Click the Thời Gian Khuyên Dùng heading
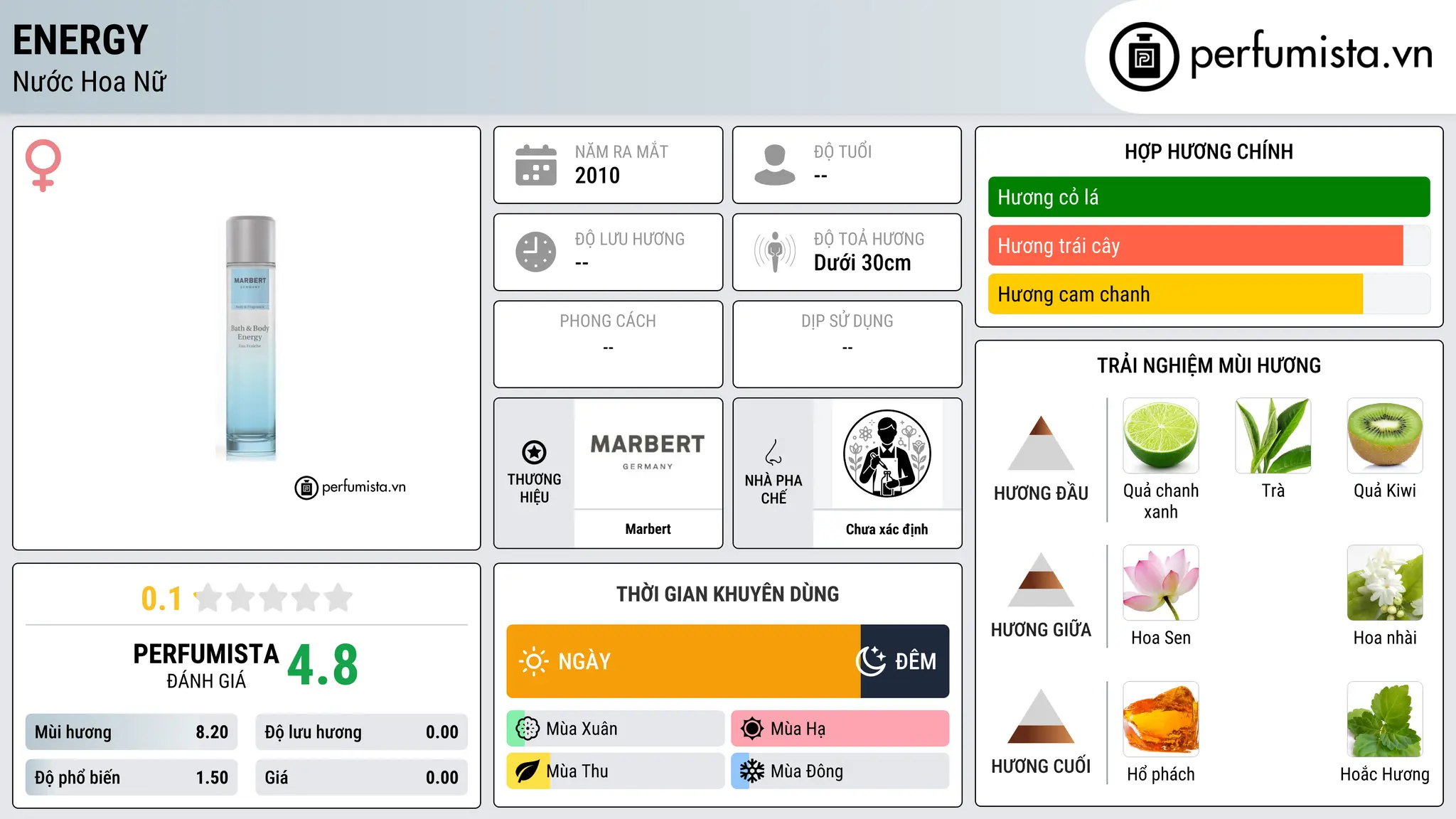Viewport: 1456px width, 819px height. (727, 594)
